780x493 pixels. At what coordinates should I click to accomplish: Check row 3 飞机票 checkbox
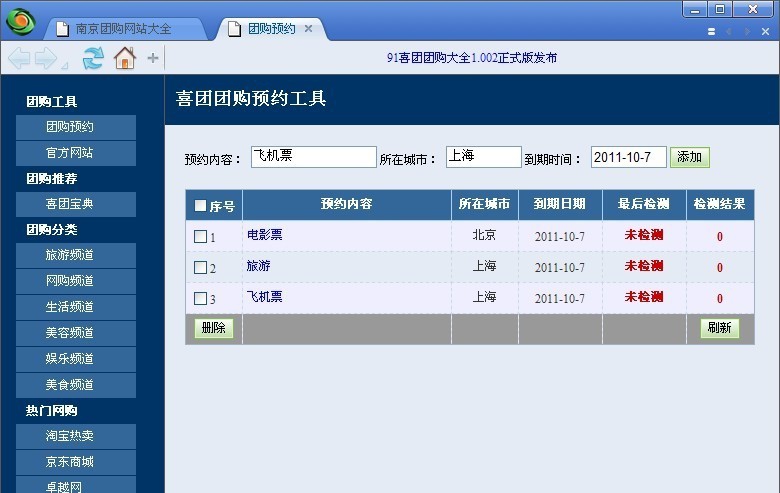tap(200, 298)
